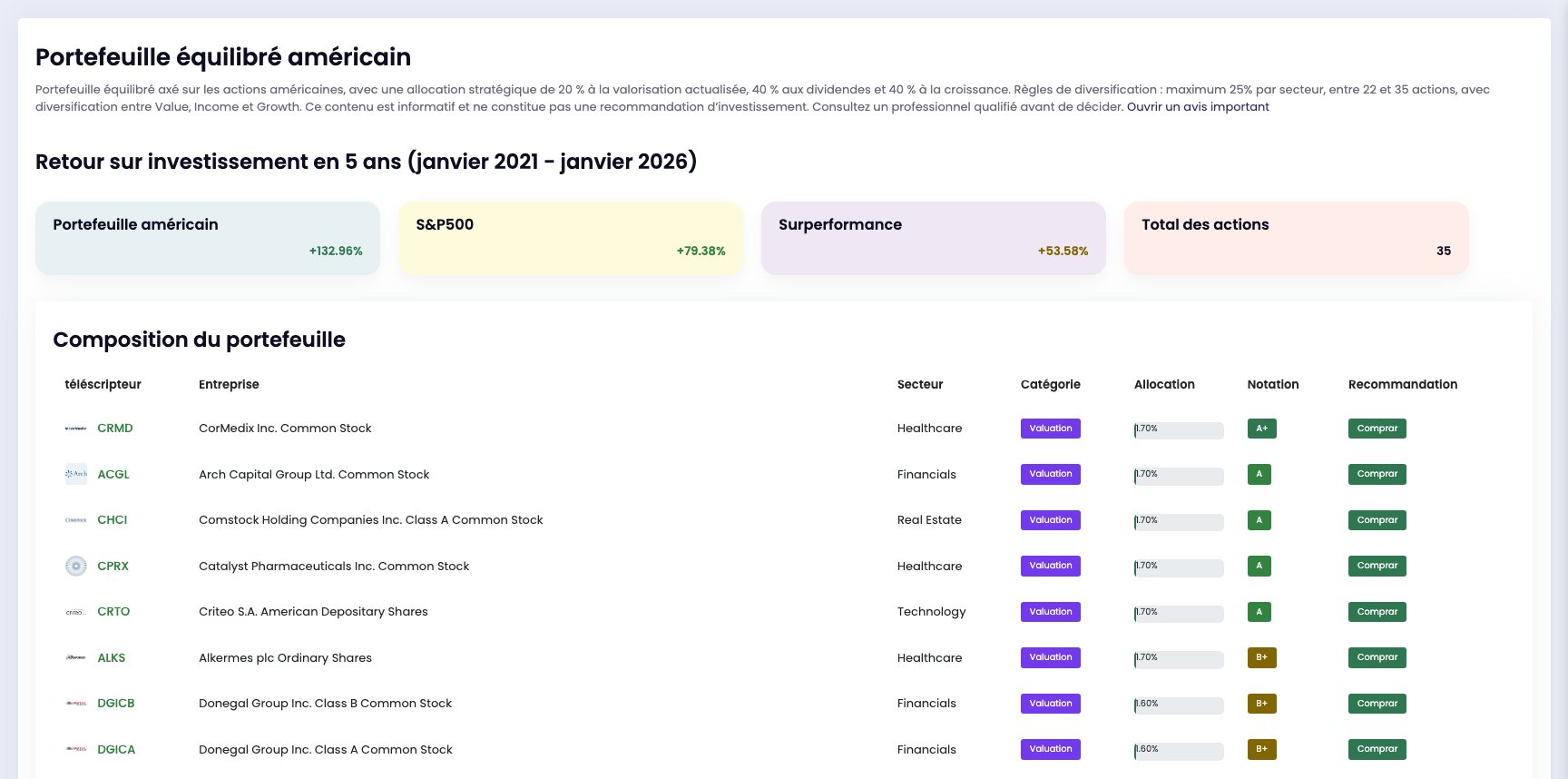Click the Notation column header

pos(1273,385)
